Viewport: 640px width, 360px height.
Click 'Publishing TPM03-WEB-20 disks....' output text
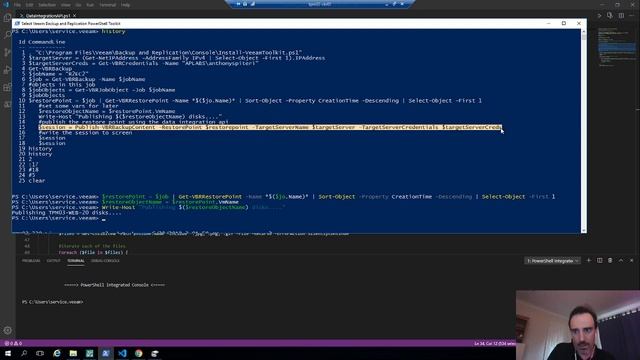pyautogui.click(x=67, y=213)
